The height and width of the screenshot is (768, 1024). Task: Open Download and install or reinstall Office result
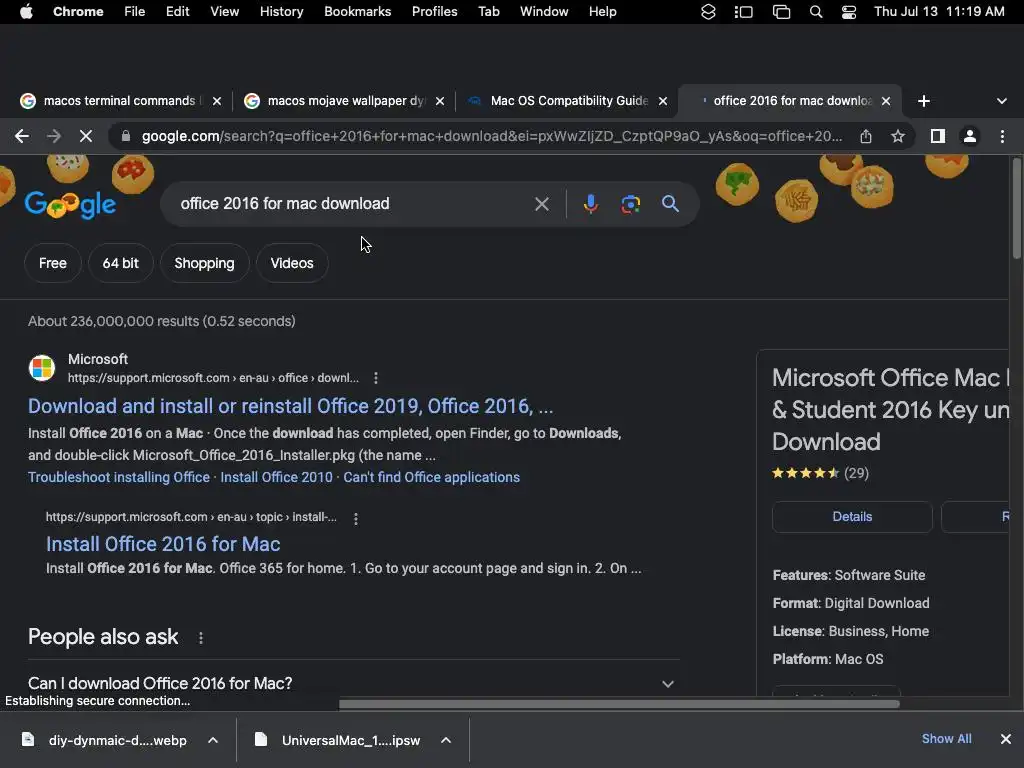point(291,406)
